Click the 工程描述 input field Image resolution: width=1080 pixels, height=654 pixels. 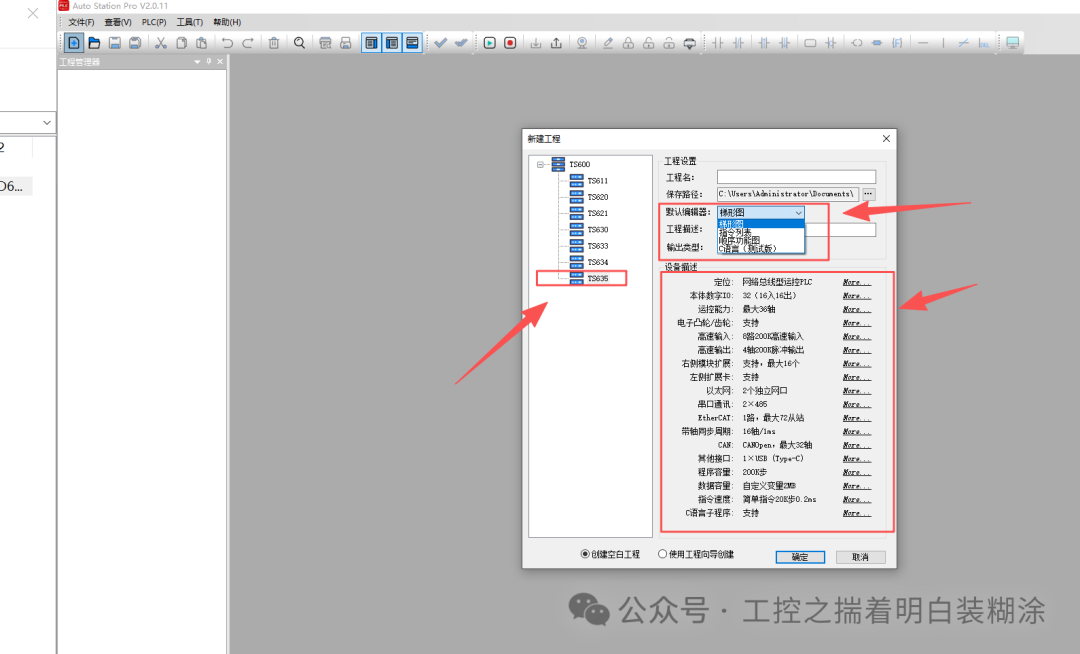[841, 229]
